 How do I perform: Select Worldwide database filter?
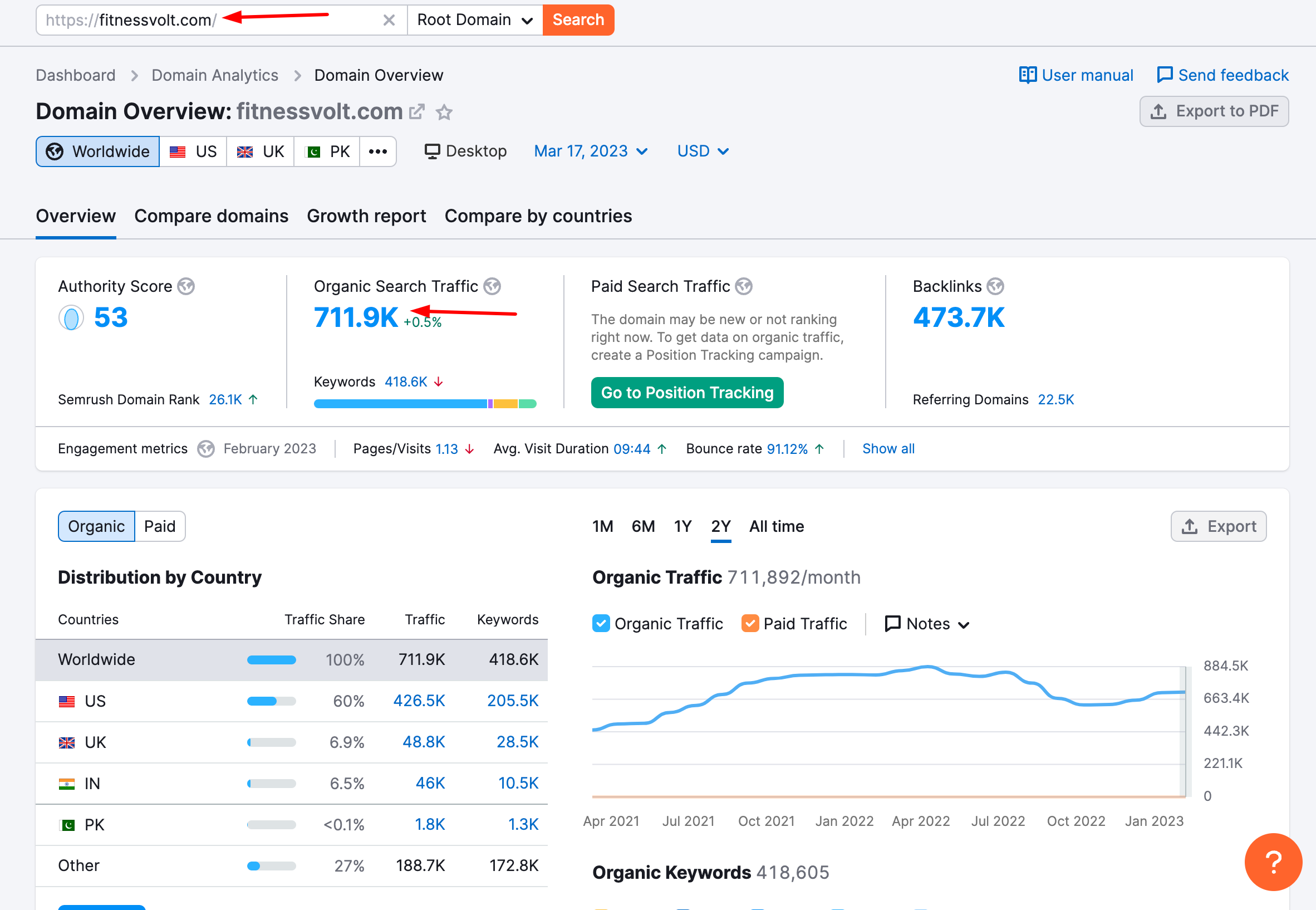click(97, 151)
